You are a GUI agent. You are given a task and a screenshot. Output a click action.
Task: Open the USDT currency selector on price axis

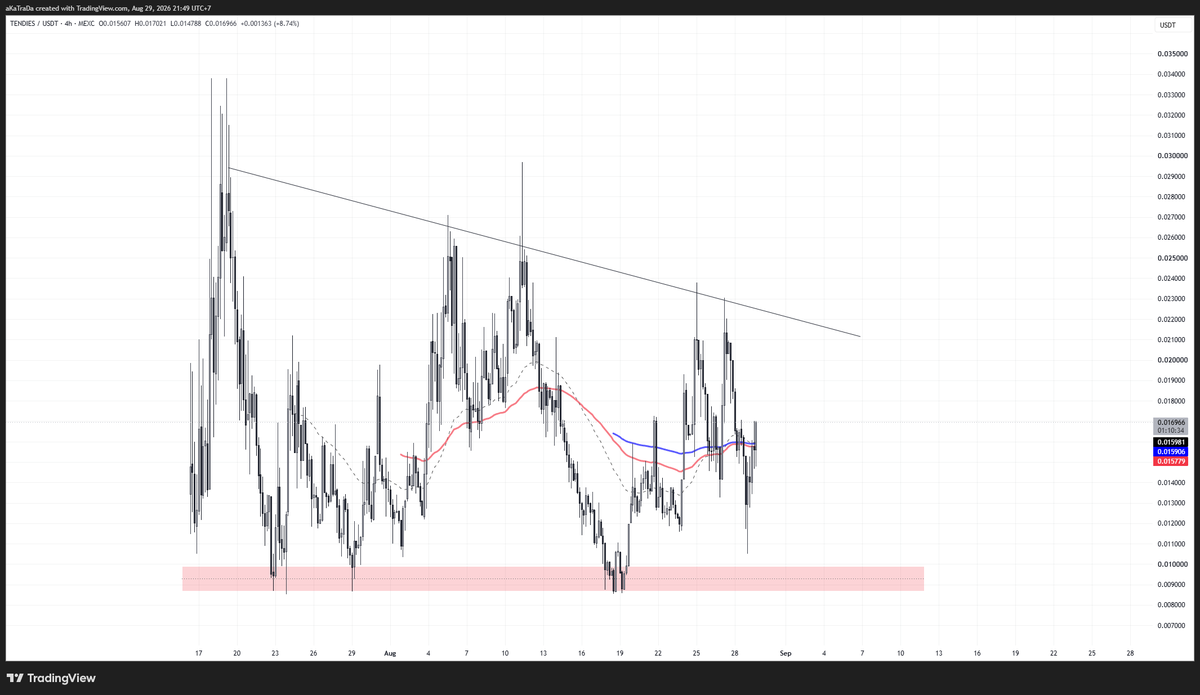pos(1167,25)
